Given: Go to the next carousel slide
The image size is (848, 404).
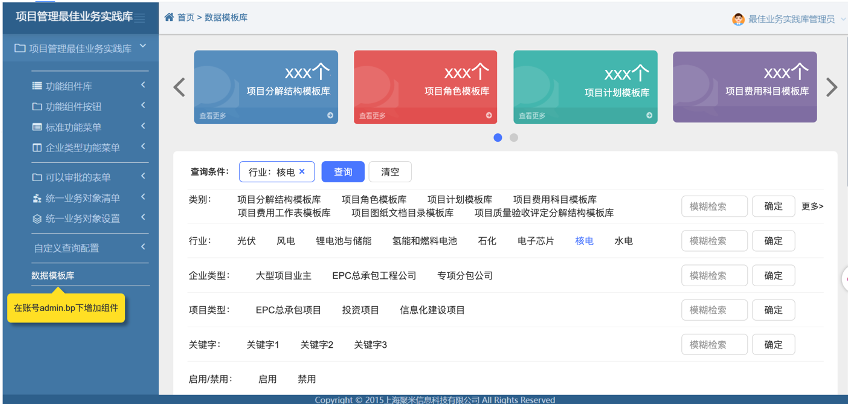Looking at the screenshot, I should coord(831,87).
